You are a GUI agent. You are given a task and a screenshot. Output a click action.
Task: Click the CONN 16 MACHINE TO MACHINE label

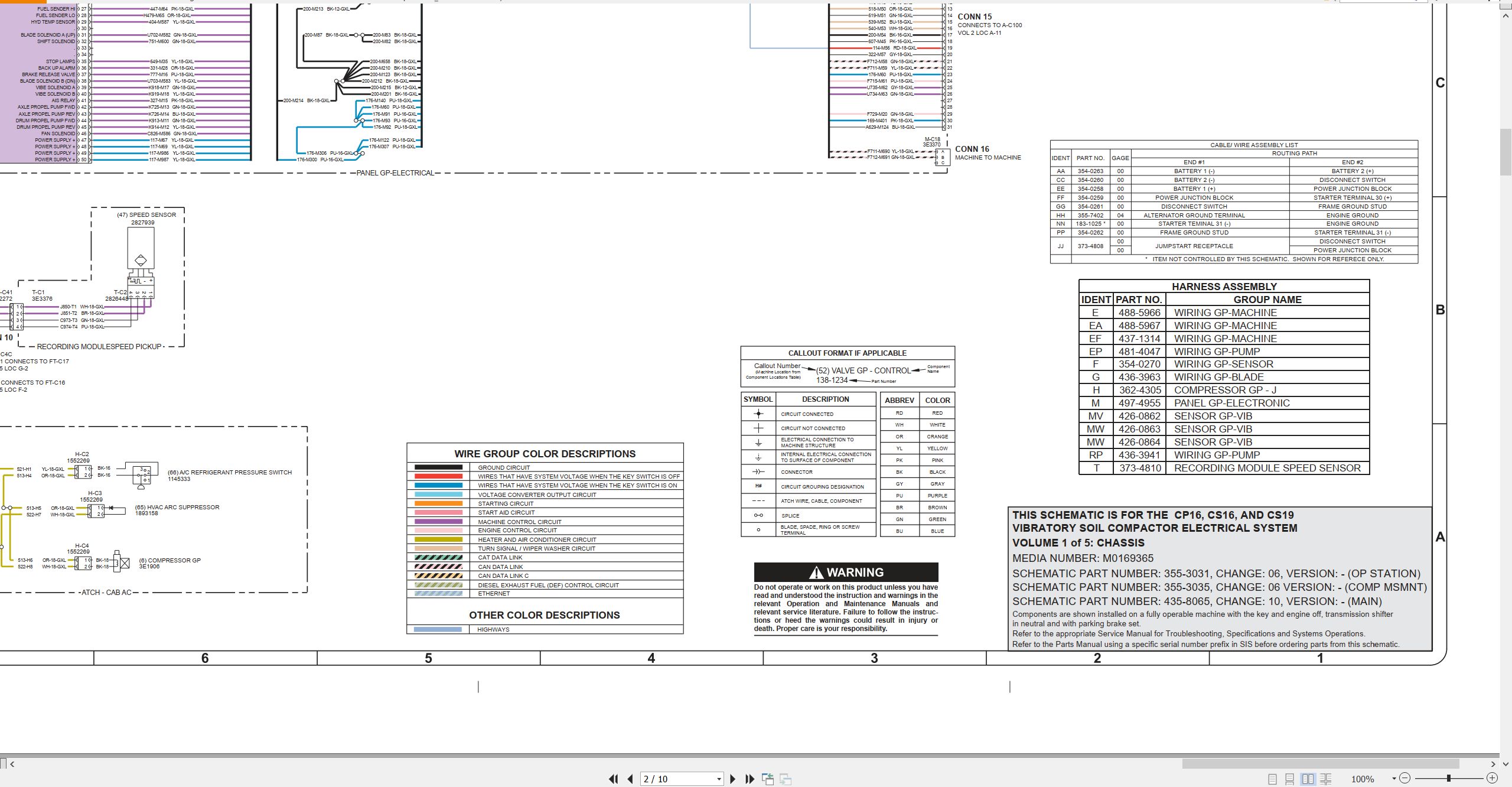tap(988, 153)
